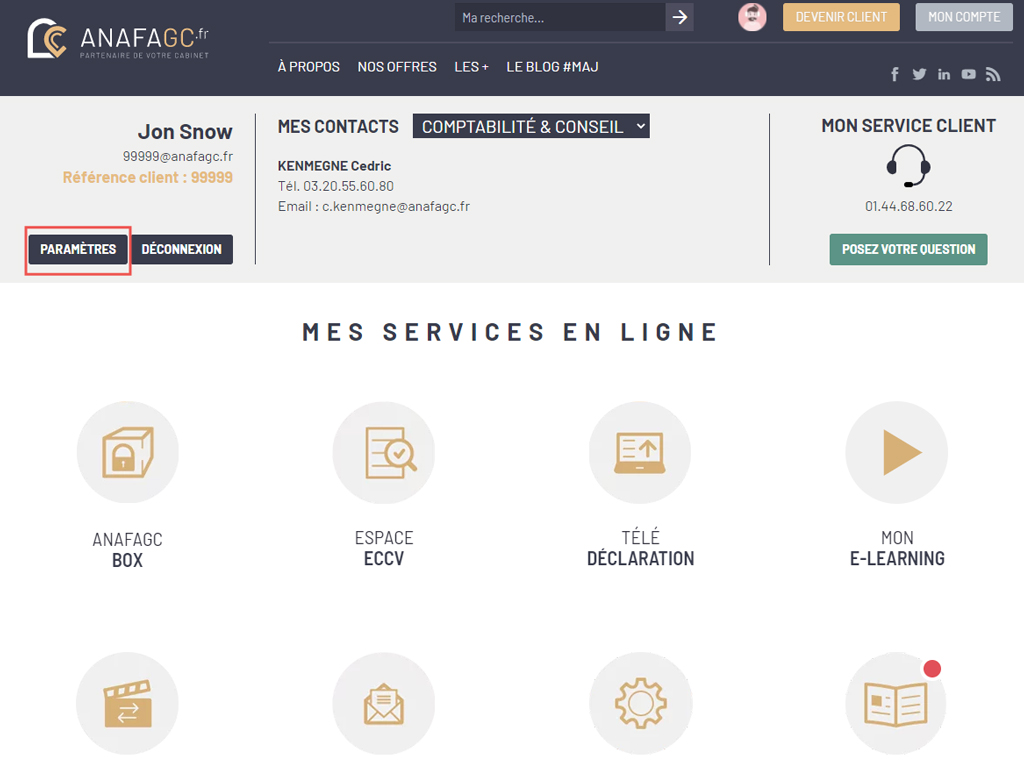Click the ESPACE ECCV label

384,548
